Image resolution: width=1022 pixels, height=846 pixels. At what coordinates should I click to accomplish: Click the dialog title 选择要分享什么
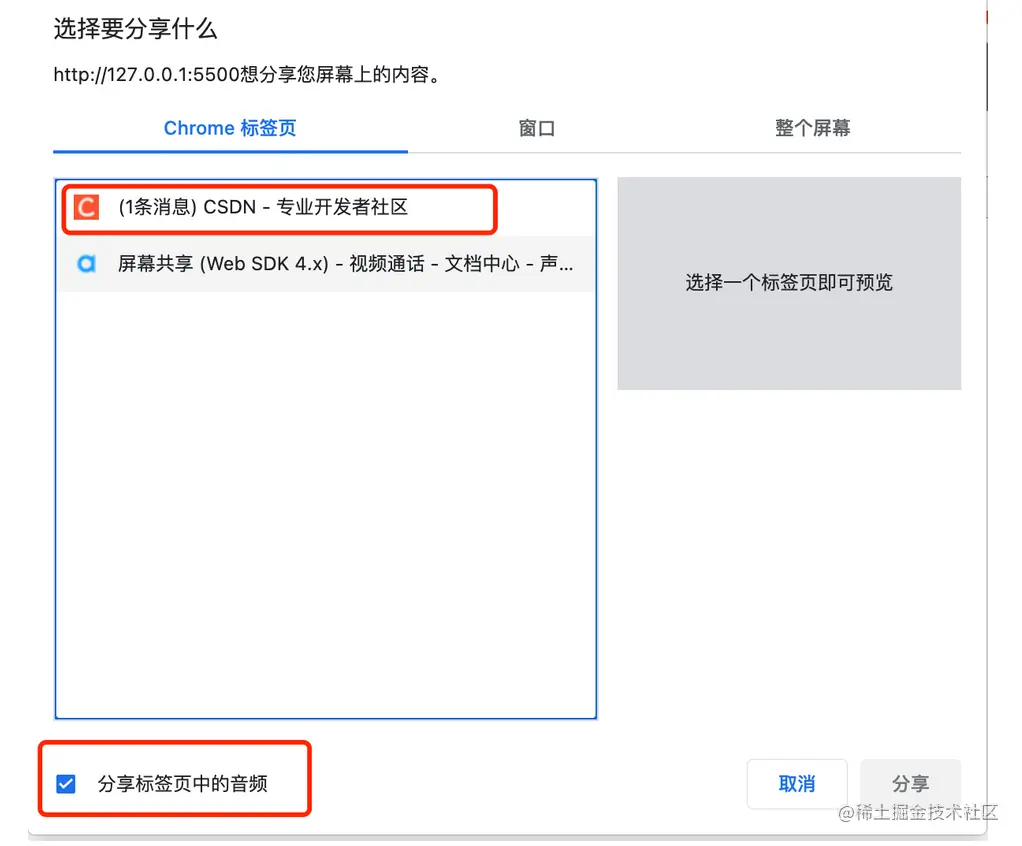click(x=135, y=30)
